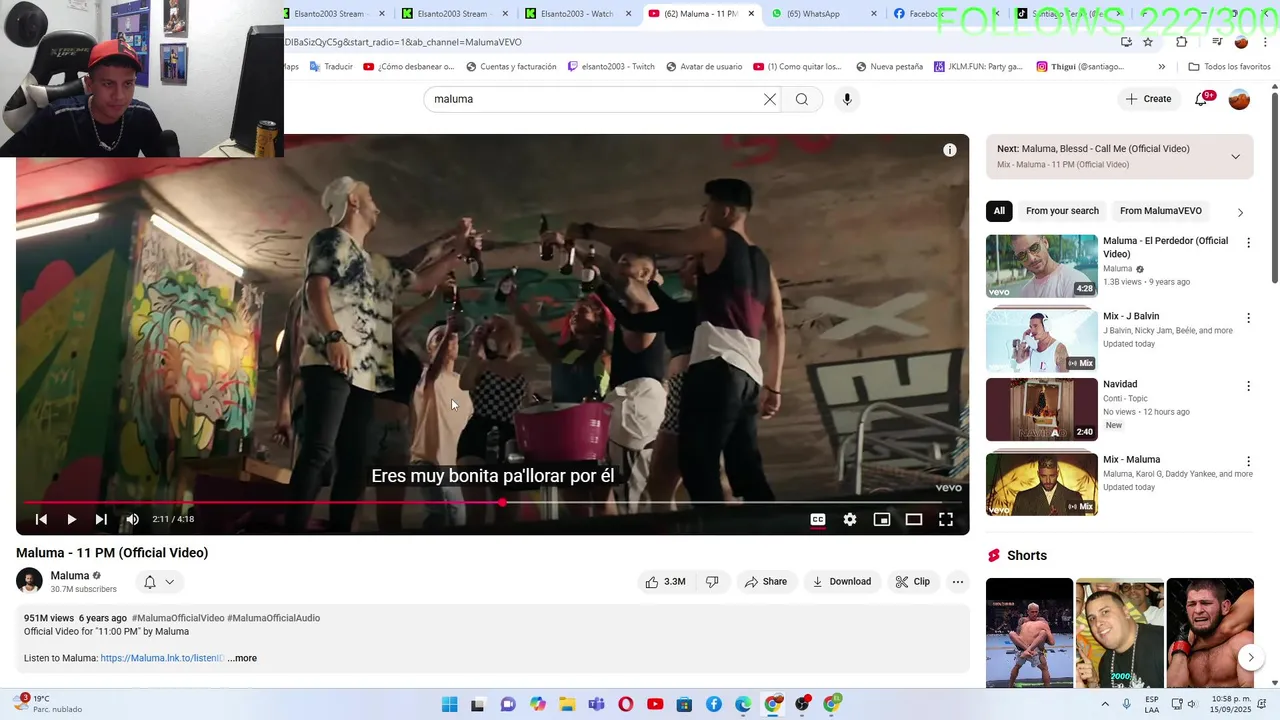The width and height of the screenshot is (1280, 720).
Task: Open options menu for 'Mix - Maluma'
Action: click(x=1248, y=461)
